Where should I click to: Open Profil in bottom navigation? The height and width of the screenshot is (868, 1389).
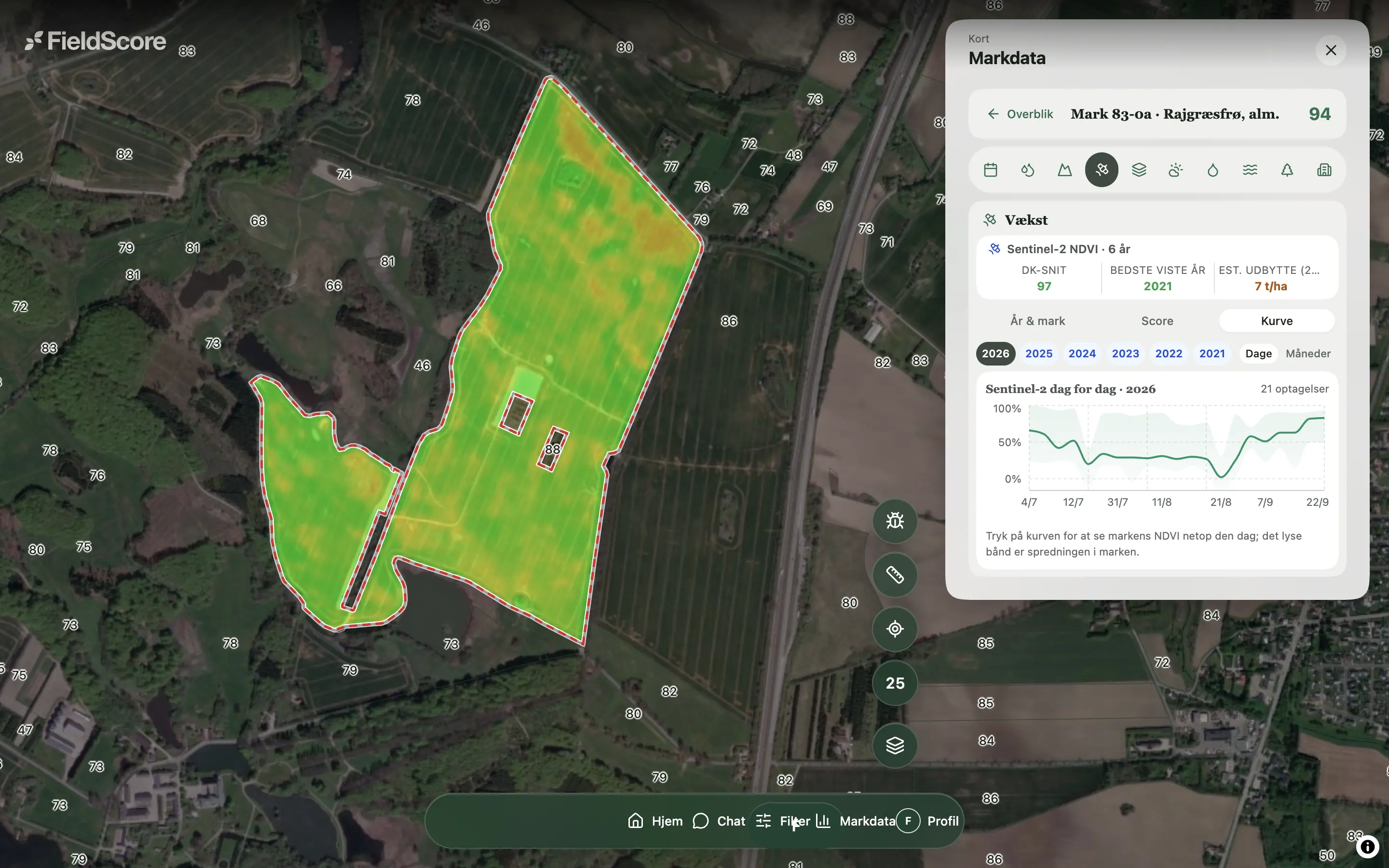point(928,821)
